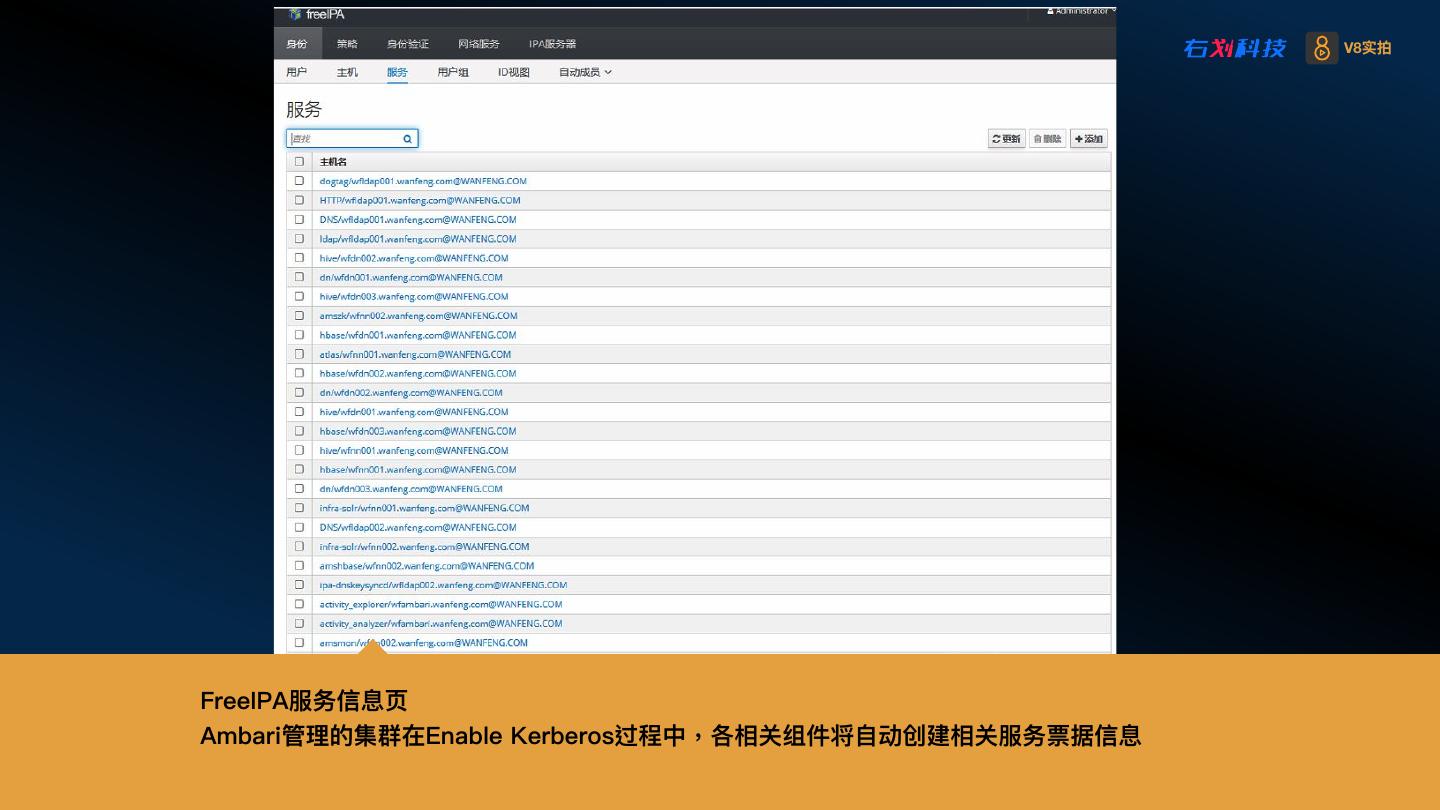Open the IPA服务器 main tab
1440x810 pixels.
point(553,44)
